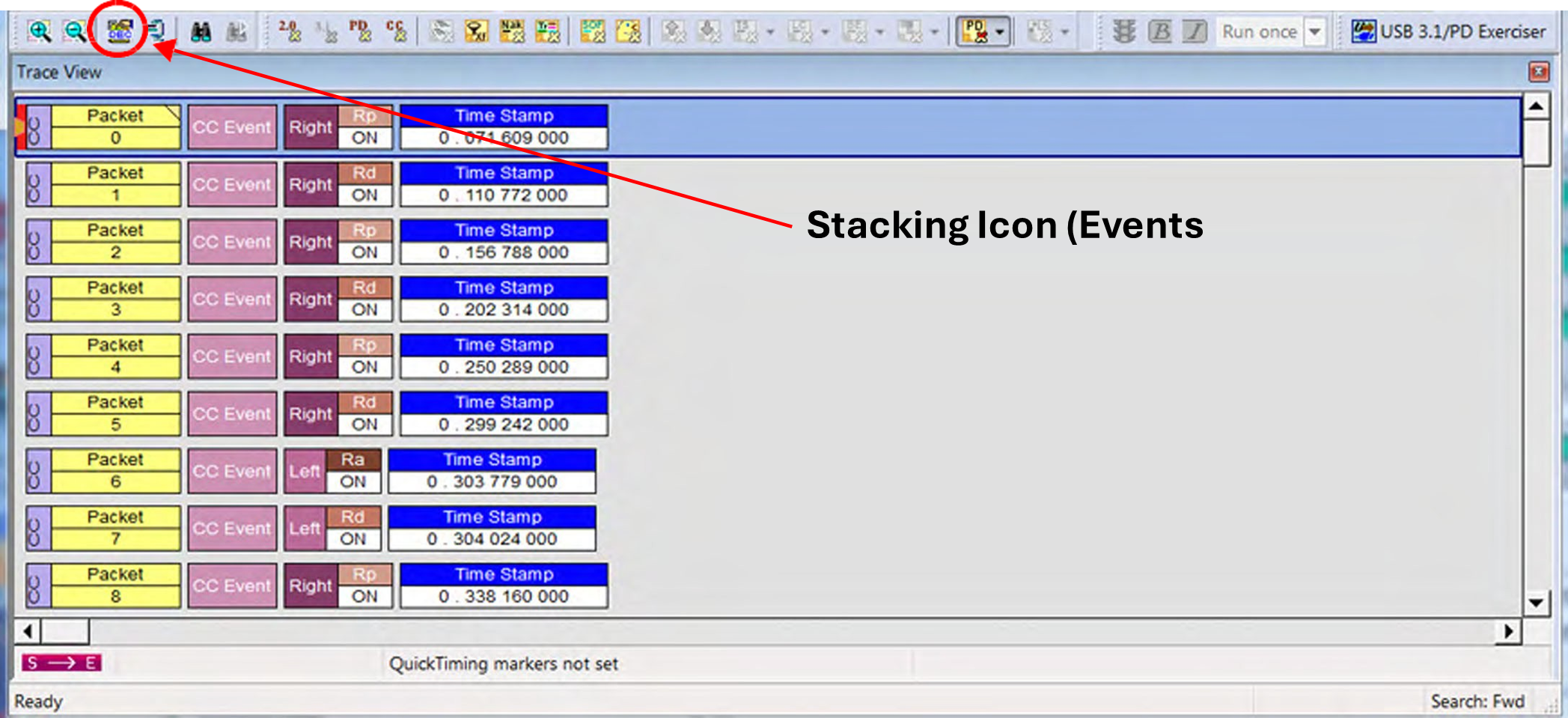Screen dimensions: 1568x718
Task: Click the Time Stamp header of Packet 6
Action: (x=492, y=460)
